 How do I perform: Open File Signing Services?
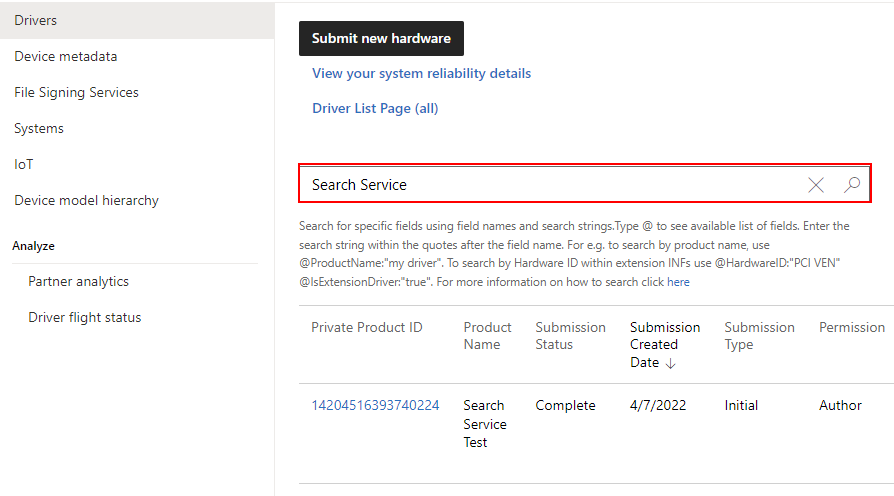pos(76,92)
